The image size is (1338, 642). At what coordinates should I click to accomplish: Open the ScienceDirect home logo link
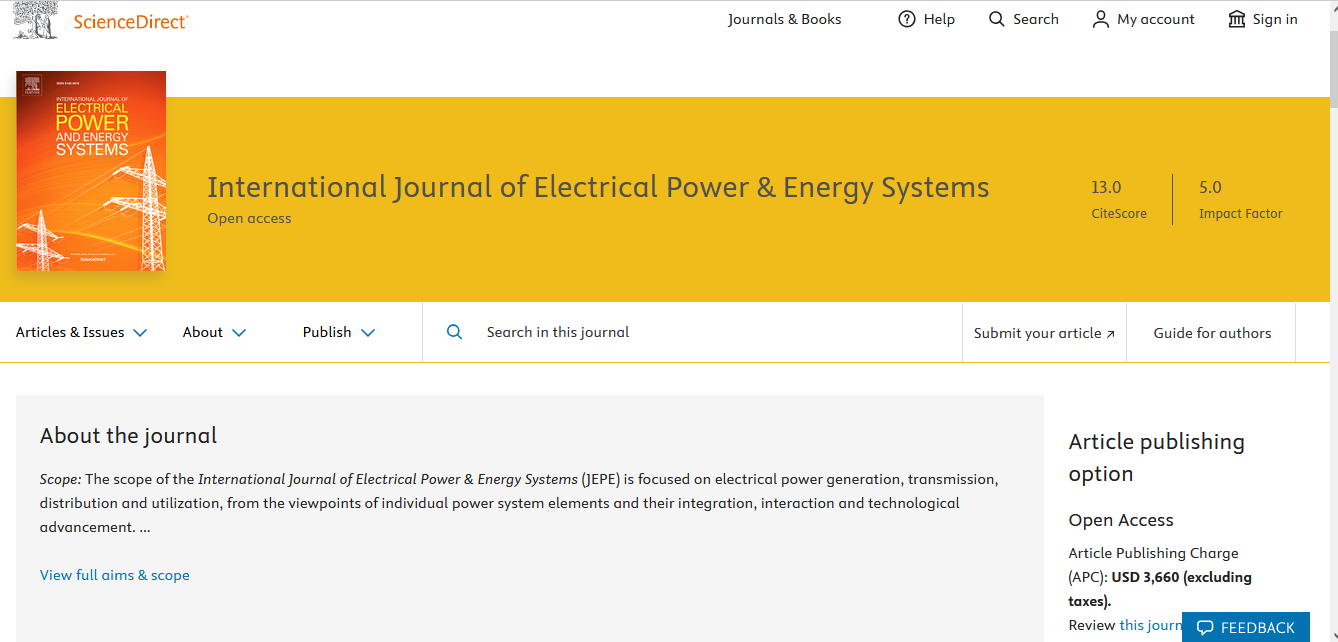pyautogui.click(x=130, y=21)
